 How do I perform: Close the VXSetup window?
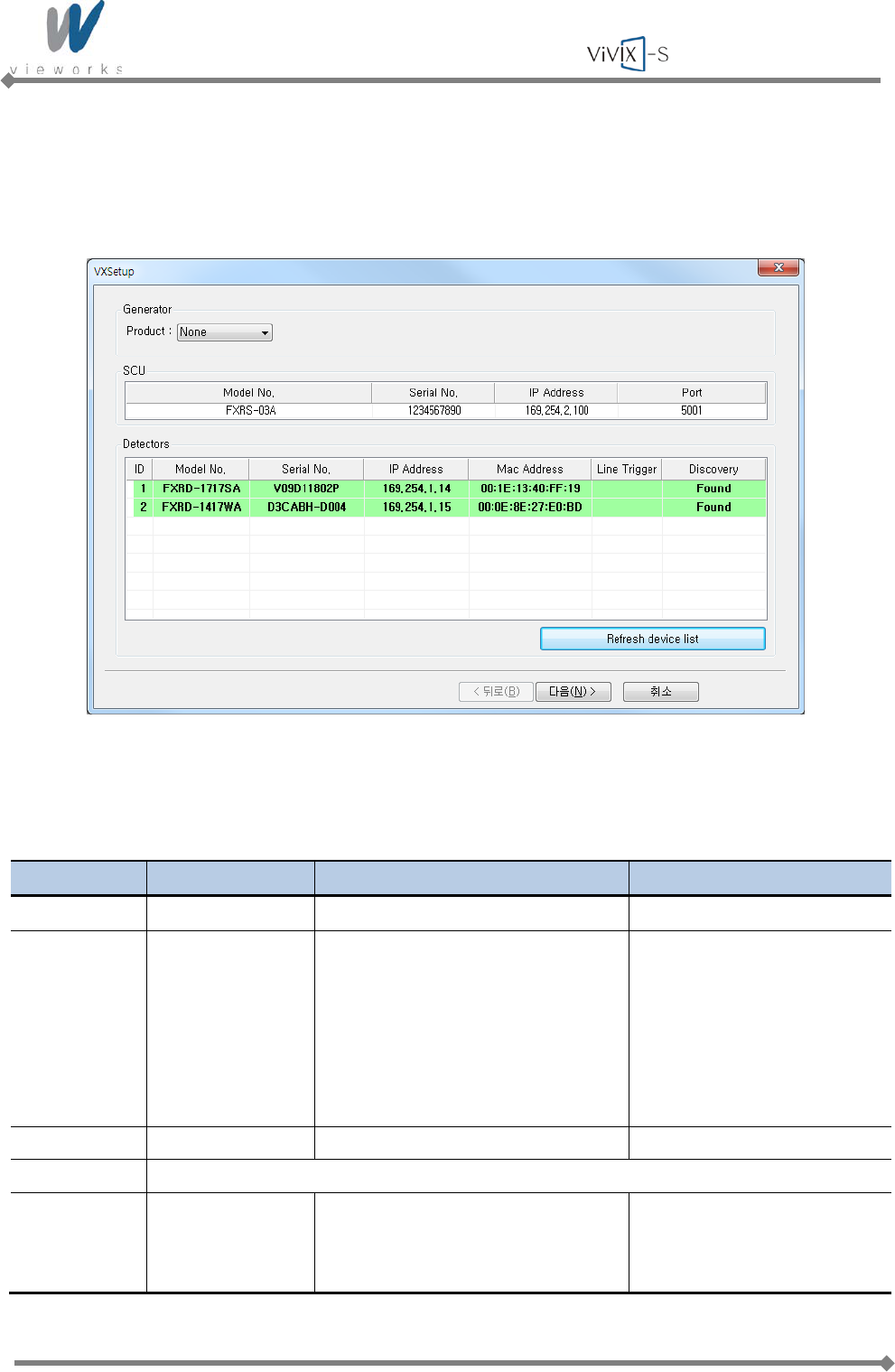tap(778, 268)
